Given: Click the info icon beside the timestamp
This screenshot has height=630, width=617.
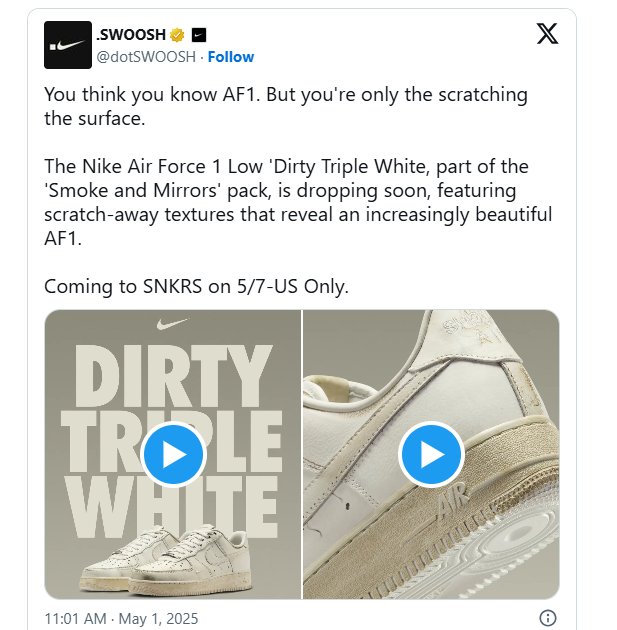Looking at the screenshot, I should (x=548, y=617).
